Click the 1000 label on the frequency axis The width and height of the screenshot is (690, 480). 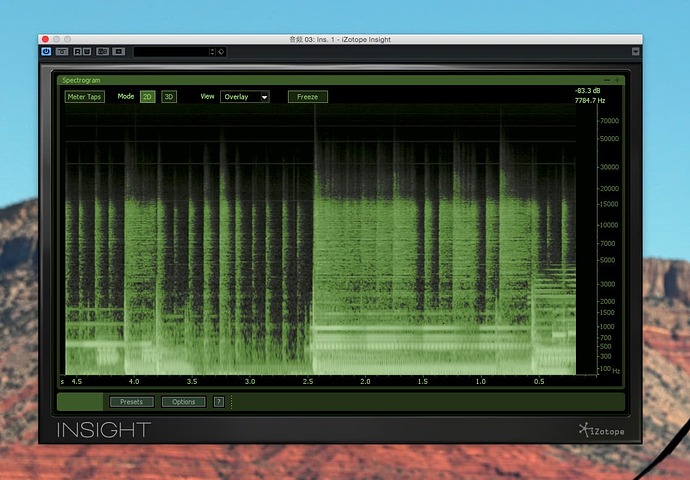(607, 326)
